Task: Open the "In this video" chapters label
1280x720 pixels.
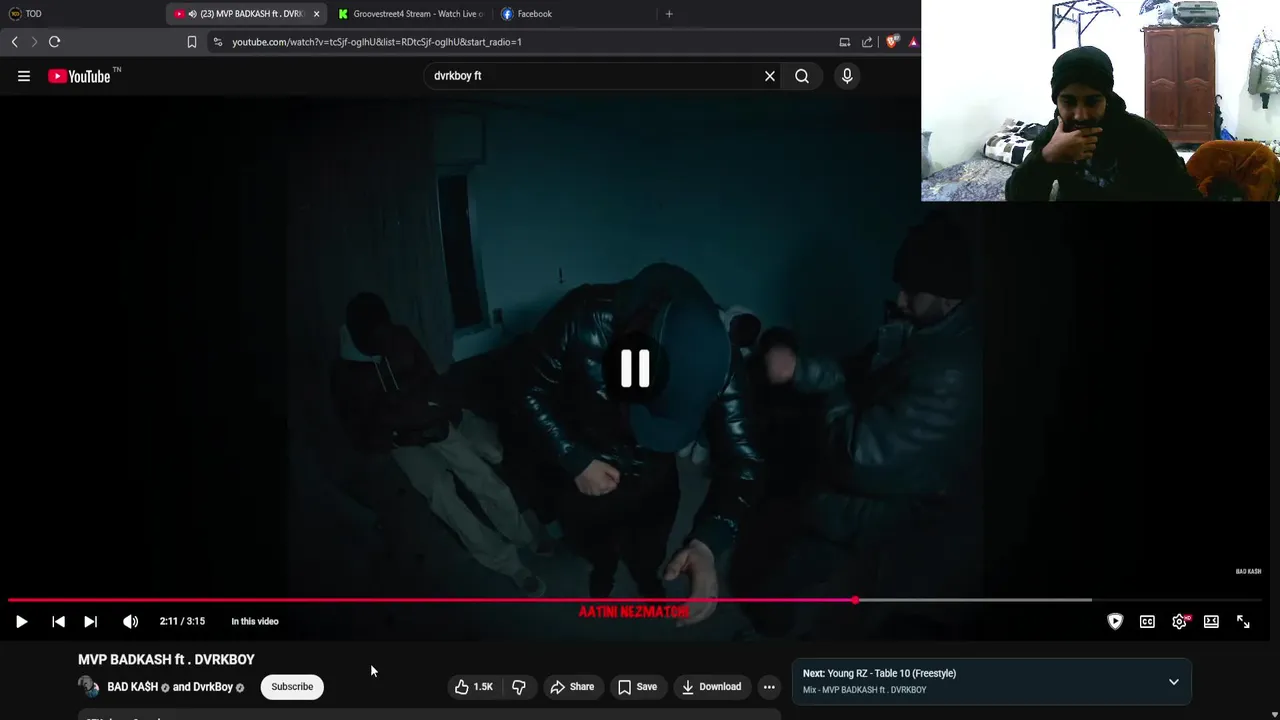Action: [255, 621]
